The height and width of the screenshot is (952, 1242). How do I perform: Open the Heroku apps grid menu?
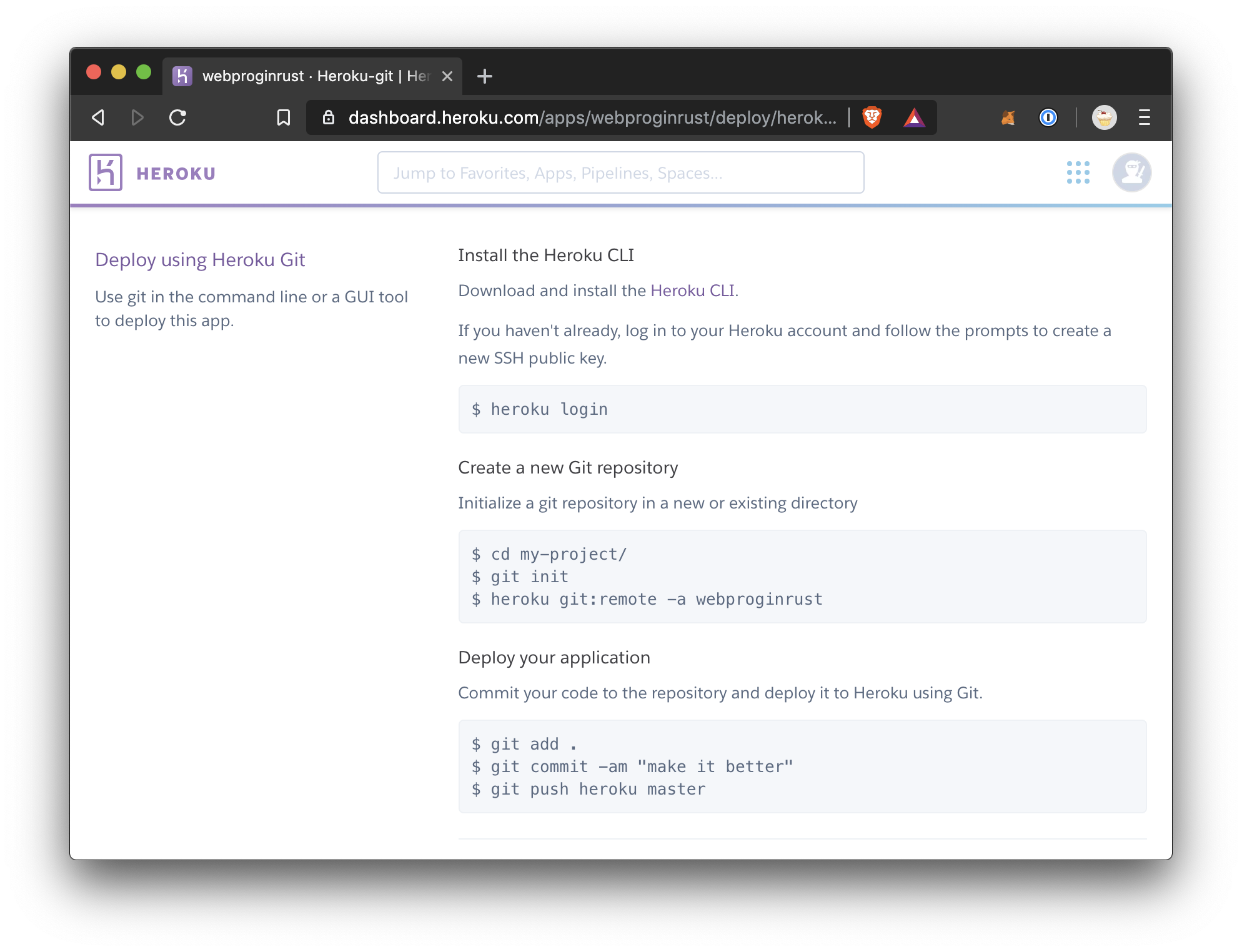1078,172
